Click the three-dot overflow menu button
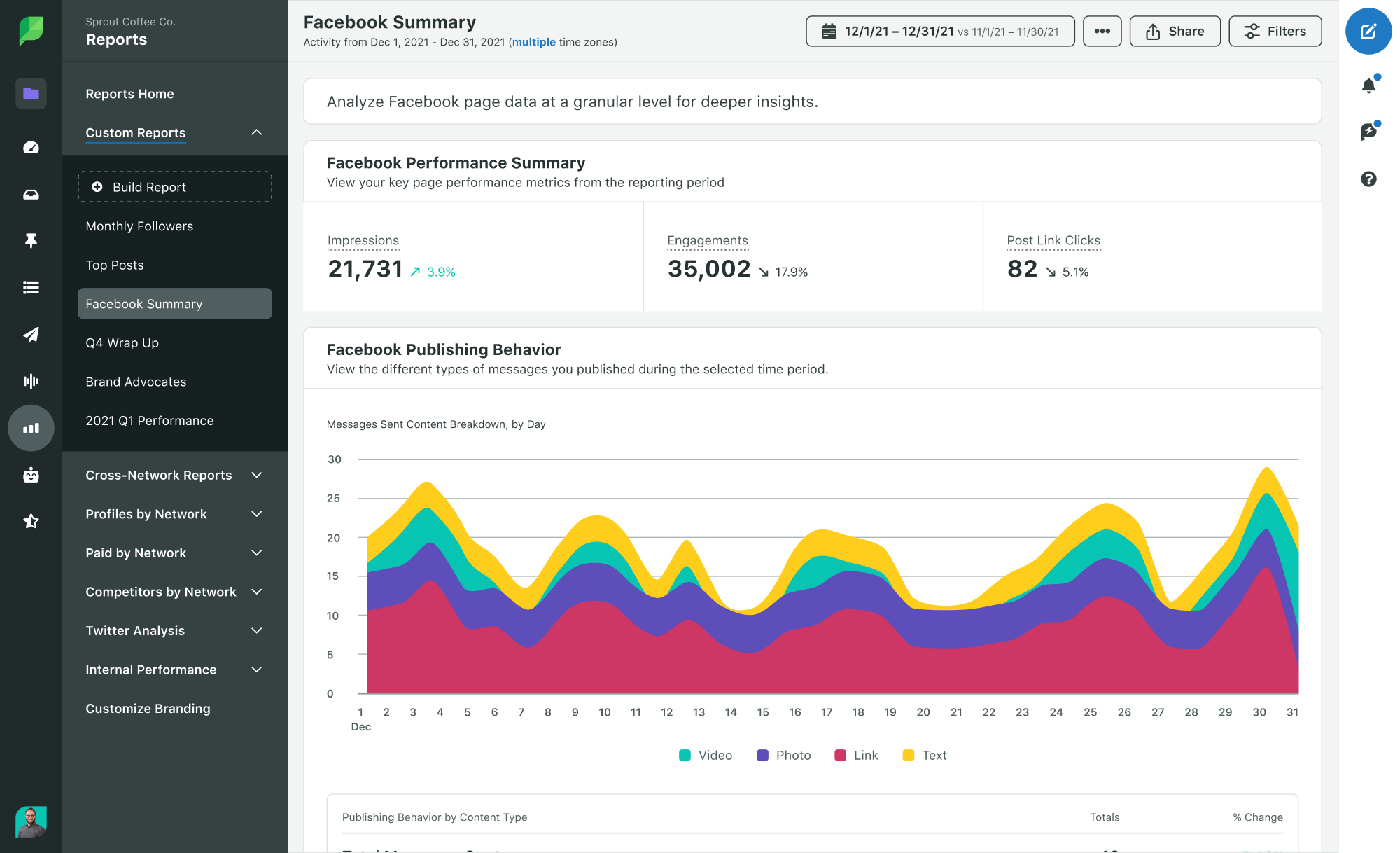Screen dimensions: 1400x853 1101,30
